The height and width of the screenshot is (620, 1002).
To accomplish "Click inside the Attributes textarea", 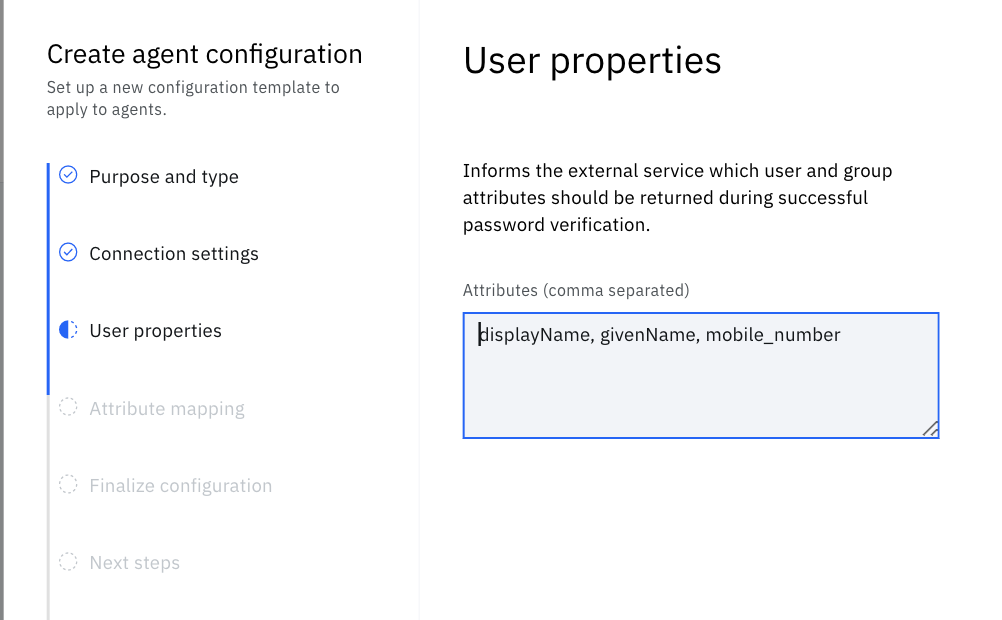I will pyautogui.click(x=701, y=375).
